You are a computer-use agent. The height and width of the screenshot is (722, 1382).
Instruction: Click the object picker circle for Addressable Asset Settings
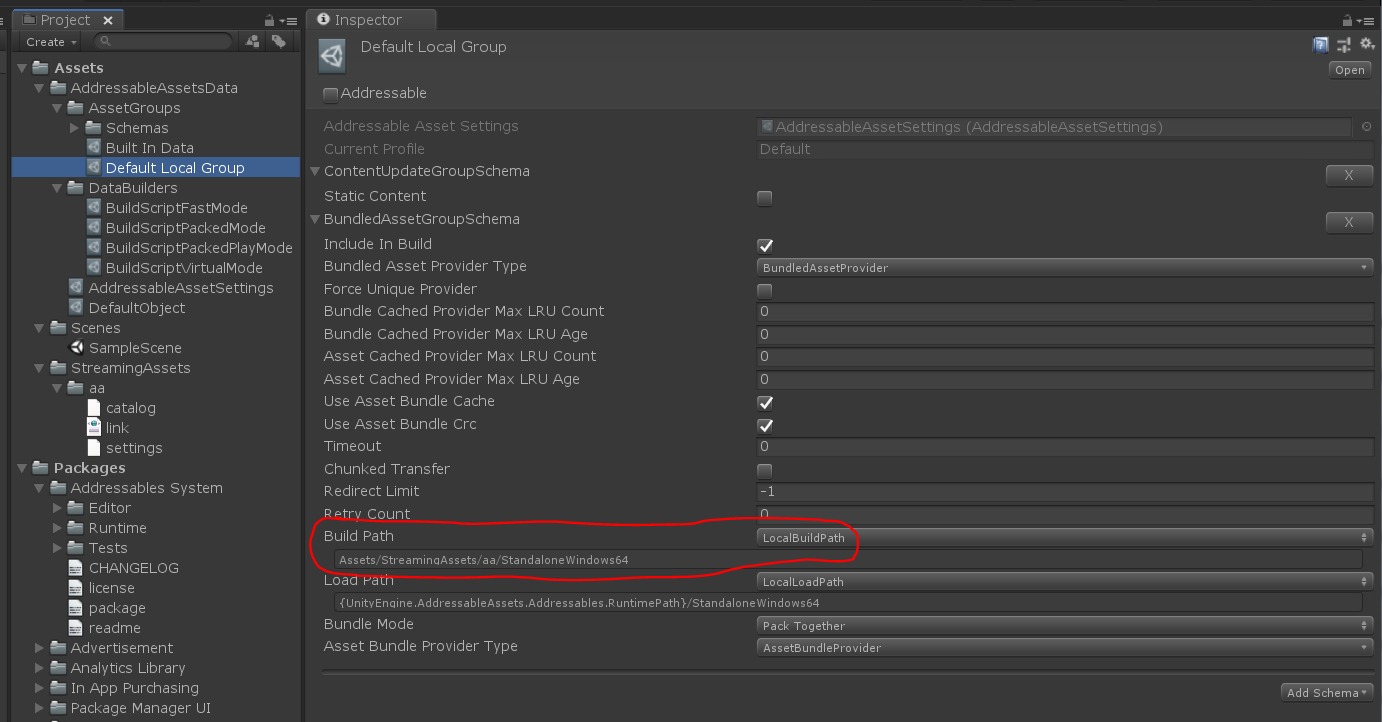pos(1366,127)
